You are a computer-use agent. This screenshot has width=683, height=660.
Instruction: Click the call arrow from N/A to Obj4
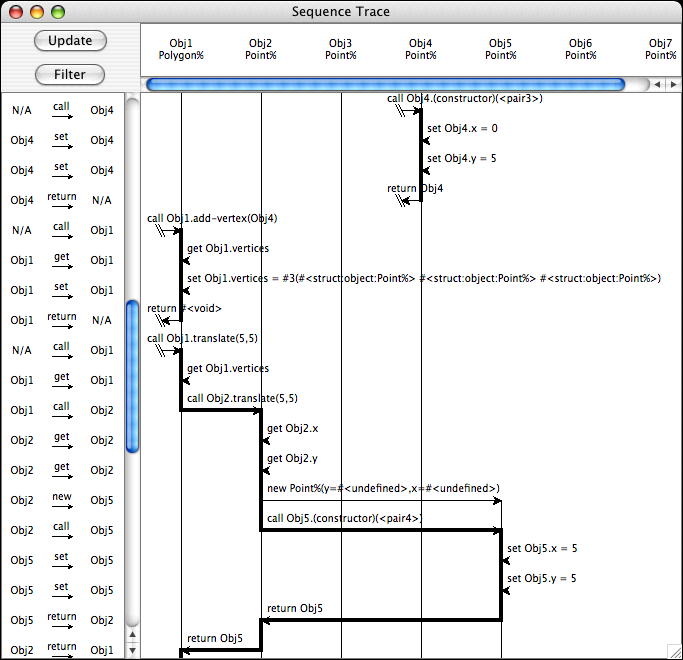click(x=62, y=110)
